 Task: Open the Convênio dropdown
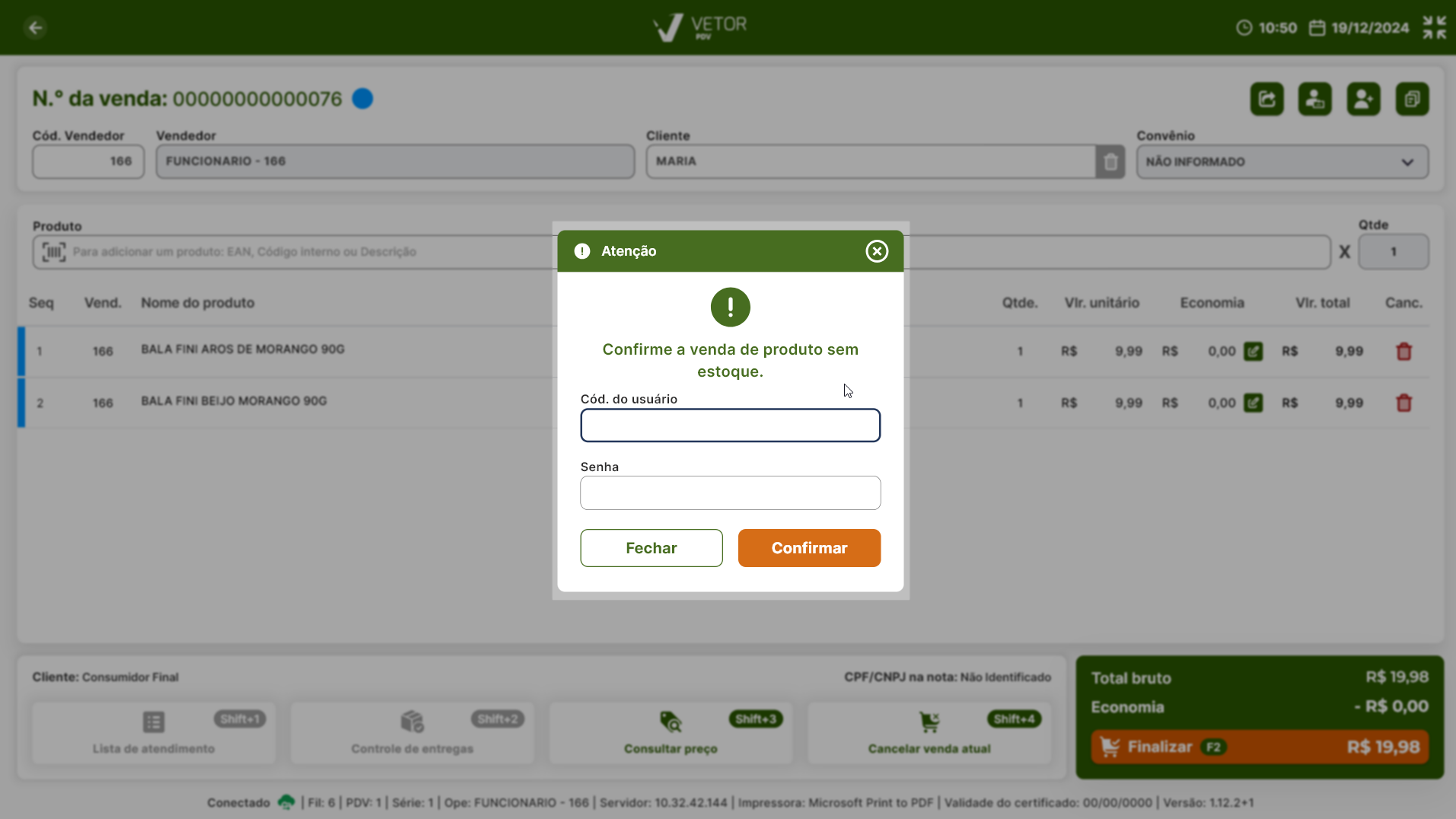coord(1282,161)
